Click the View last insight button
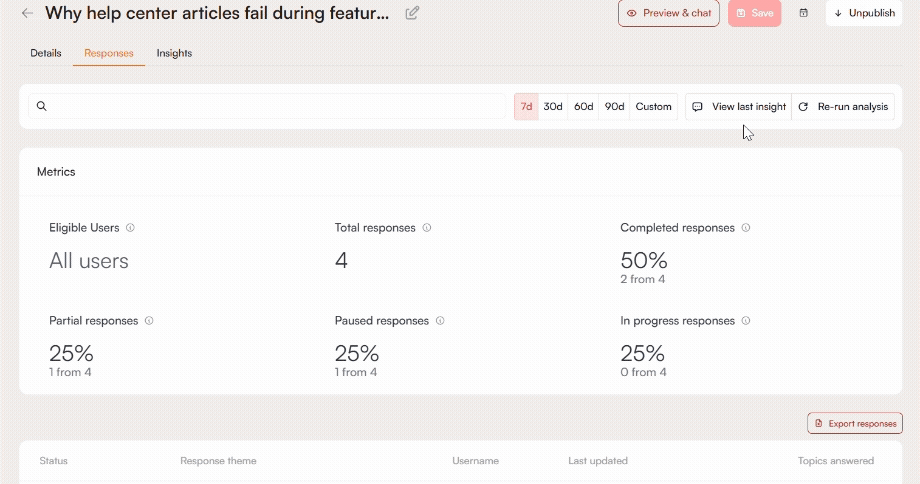The height and width of the screenshot is (484, 920). (x=739, y=107)
